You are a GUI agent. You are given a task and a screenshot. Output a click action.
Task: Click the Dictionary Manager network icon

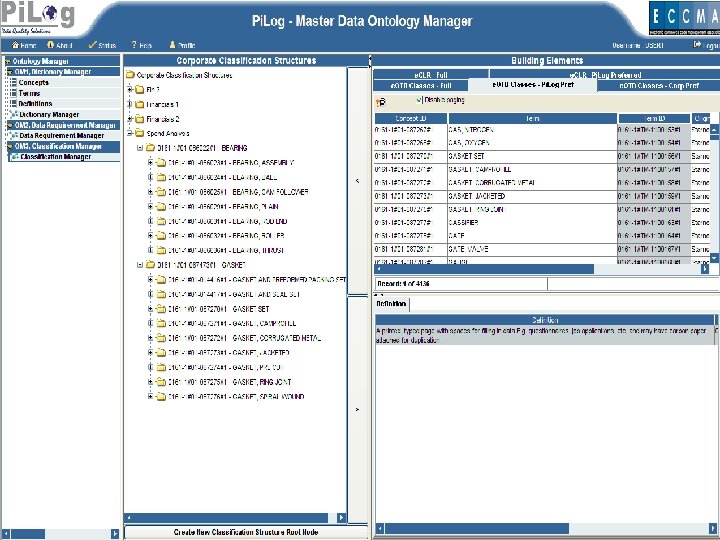[x=14, y=114]
